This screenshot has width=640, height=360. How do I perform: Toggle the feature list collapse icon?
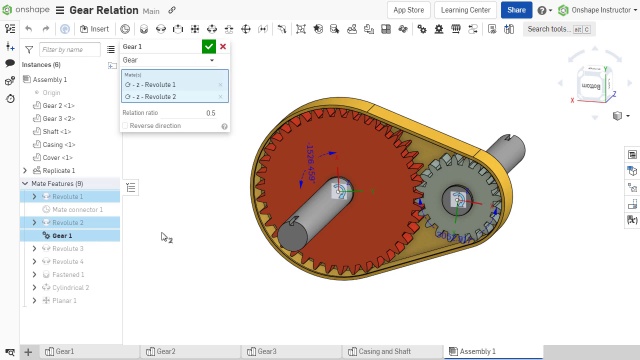(x=131, y=188)
